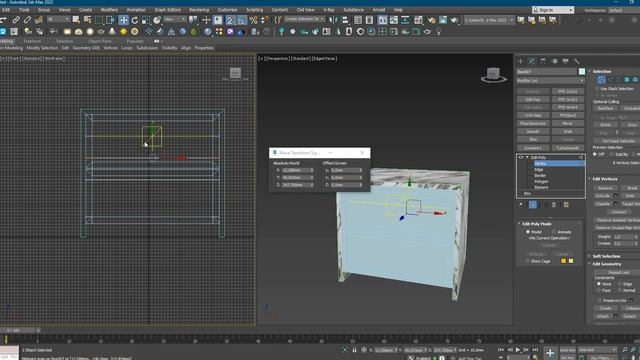Open the reference coordinate system dropdown
Image resolution: width=640 pixels, height=360 pixels.
(175, 19)
